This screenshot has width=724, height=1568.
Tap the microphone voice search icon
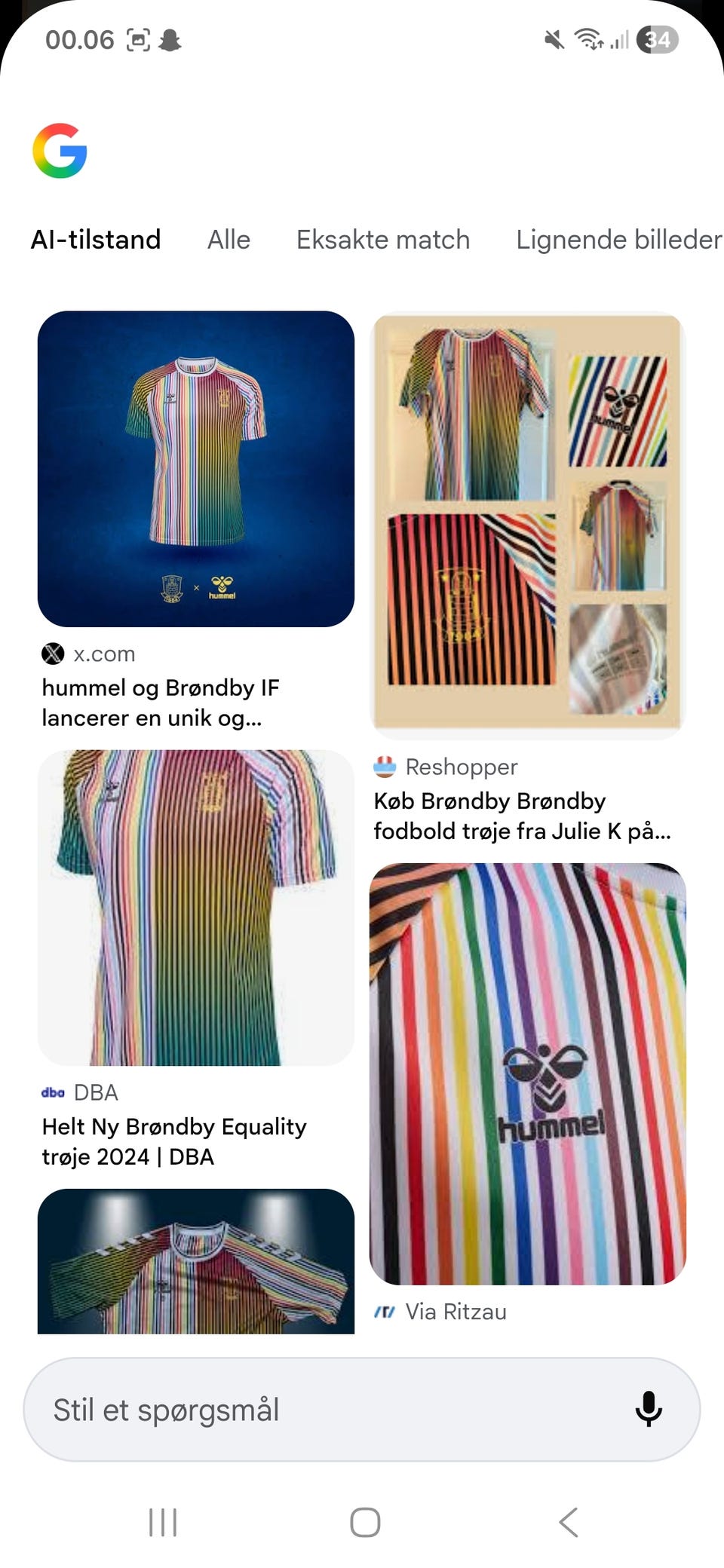point(649,1409)
